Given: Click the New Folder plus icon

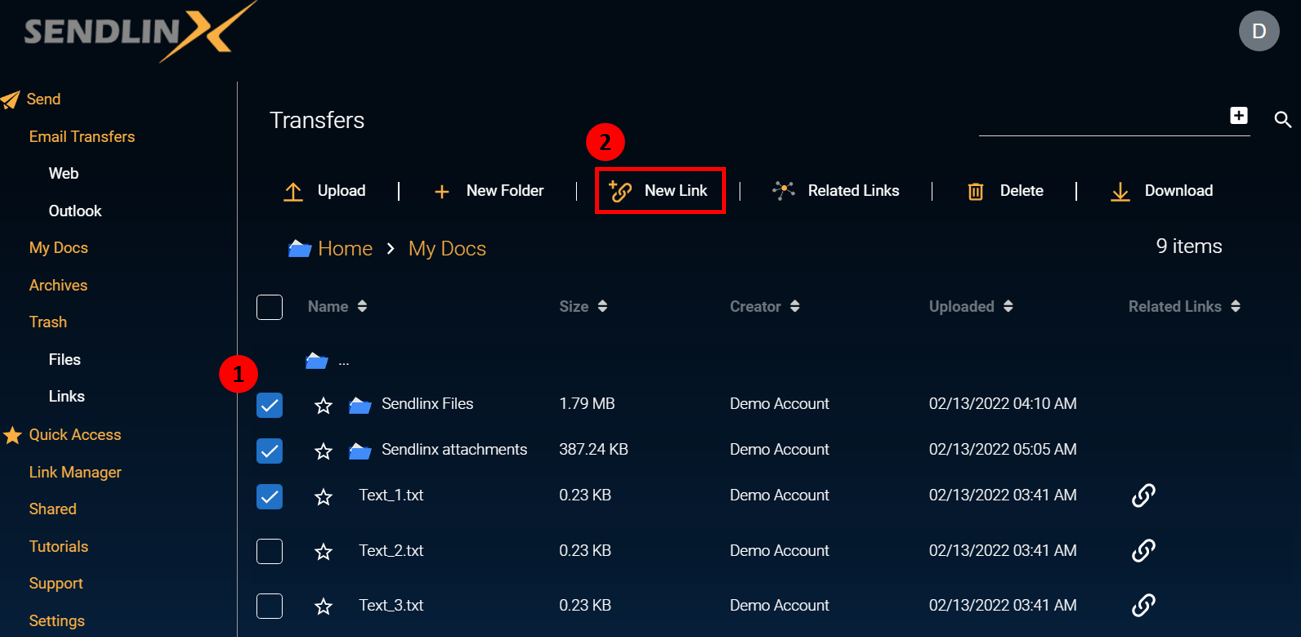Looking at the screenshot, I should [442, 192].
